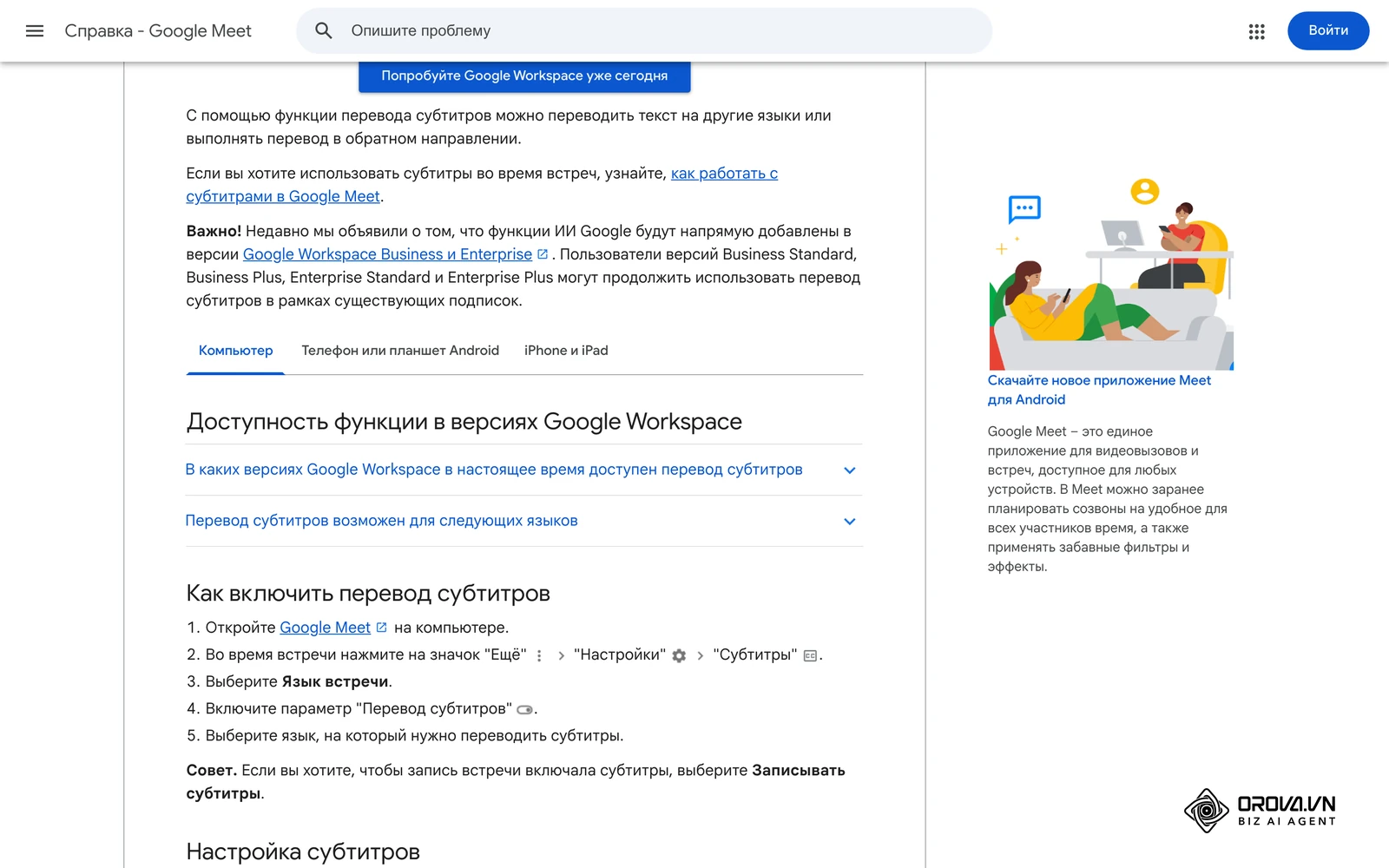Image resolution: width=1389 pixels, height=868 pixels.
Task: Click heading "Как включить перевод субтитров"
Action: pyautogui.click(x=368, y=594)
